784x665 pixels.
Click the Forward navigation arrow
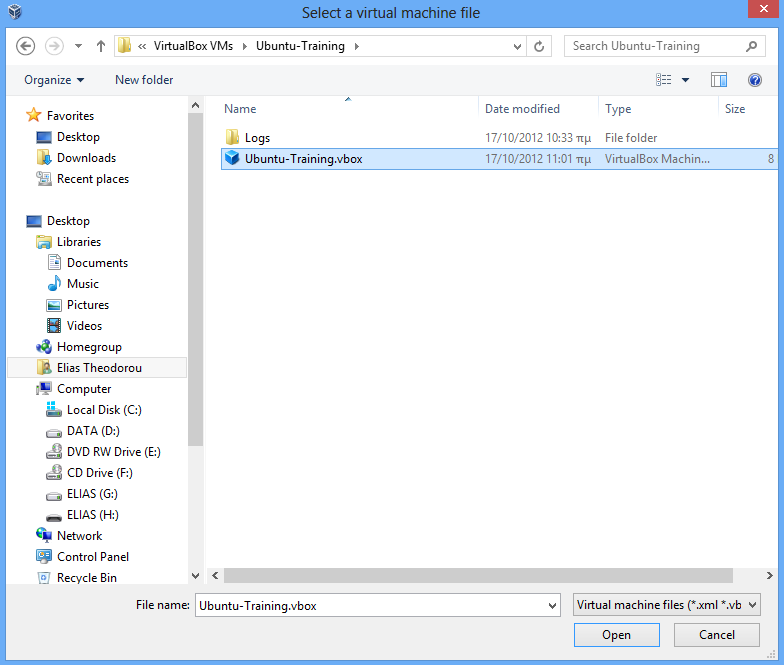(54, 46)
